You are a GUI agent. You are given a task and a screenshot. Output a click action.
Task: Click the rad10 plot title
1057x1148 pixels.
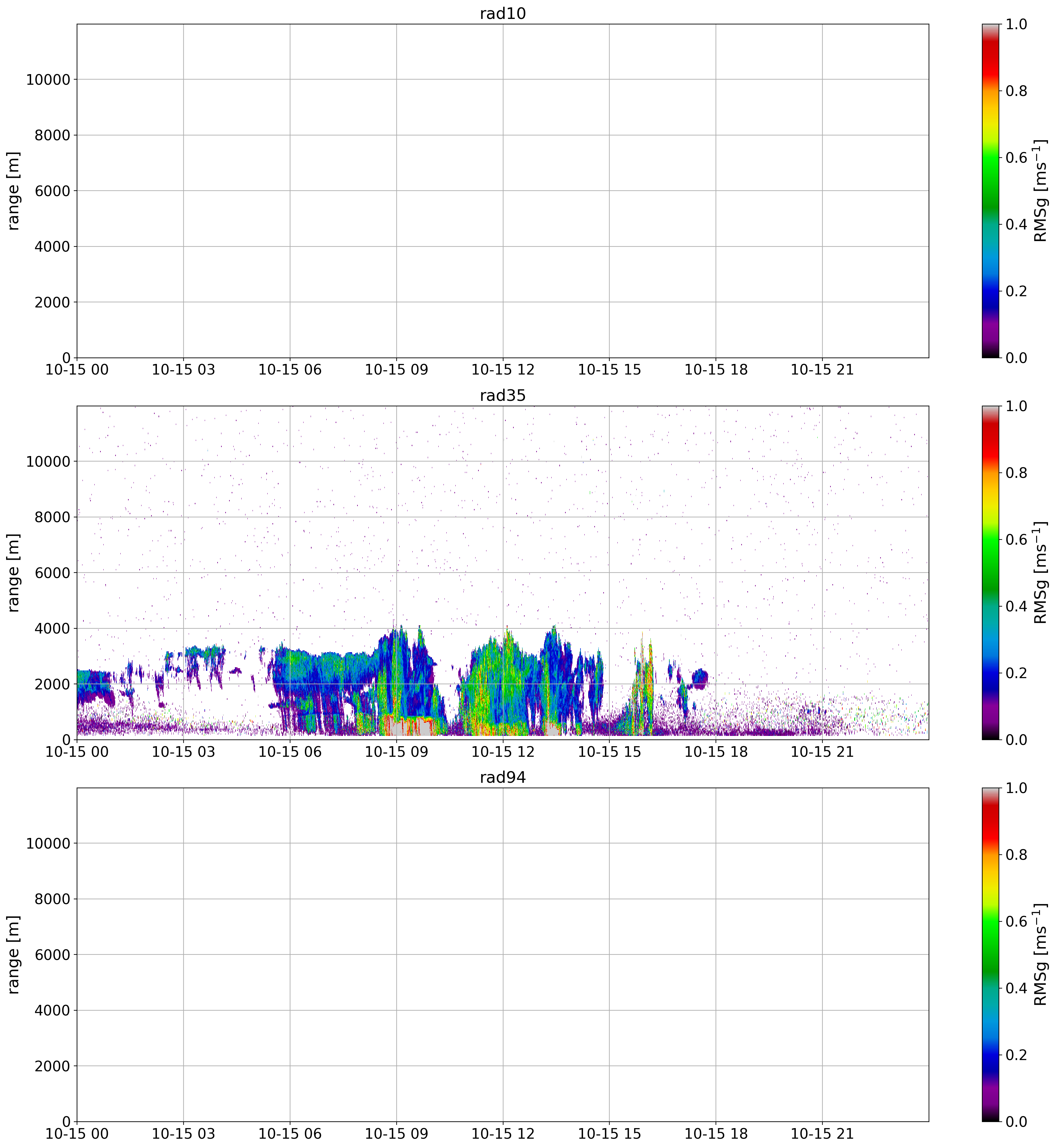point(502,14)
